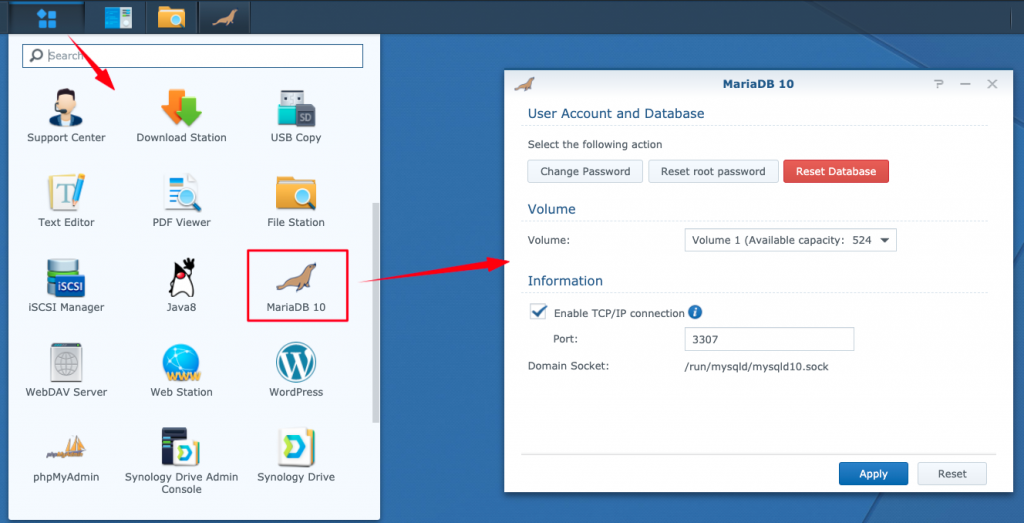Launch Synology Drive app

(296, 455)
